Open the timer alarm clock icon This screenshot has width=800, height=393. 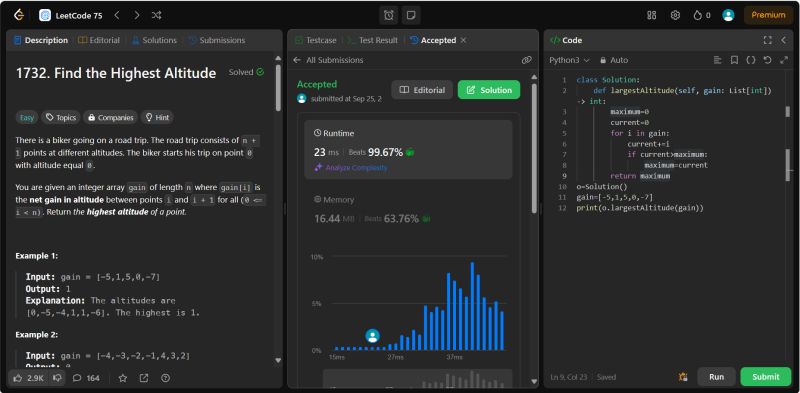pos(389,15)
